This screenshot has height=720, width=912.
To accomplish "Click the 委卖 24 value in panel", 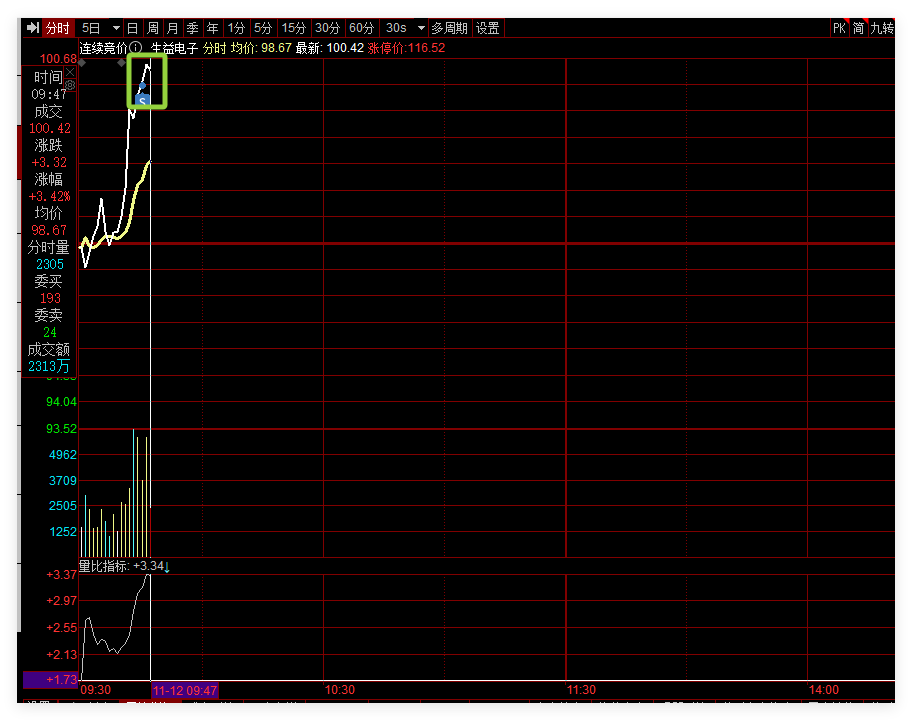I will [49, 333].
